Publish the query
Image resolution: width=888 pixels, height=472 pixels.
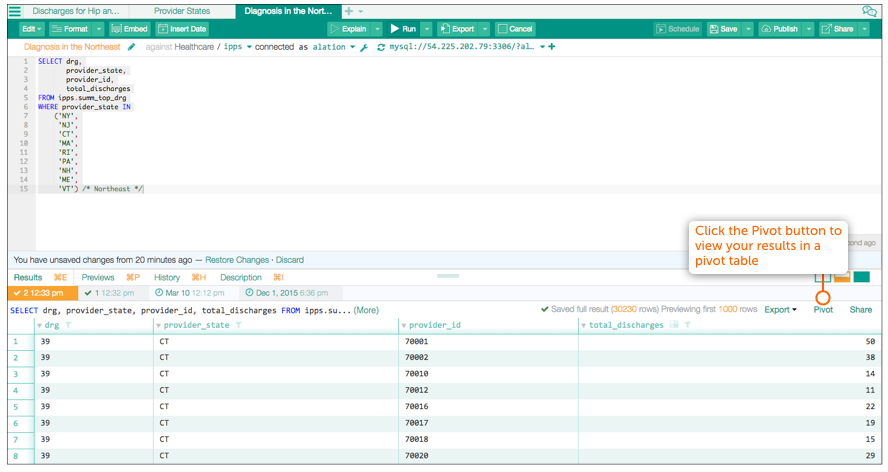(780, 29)
